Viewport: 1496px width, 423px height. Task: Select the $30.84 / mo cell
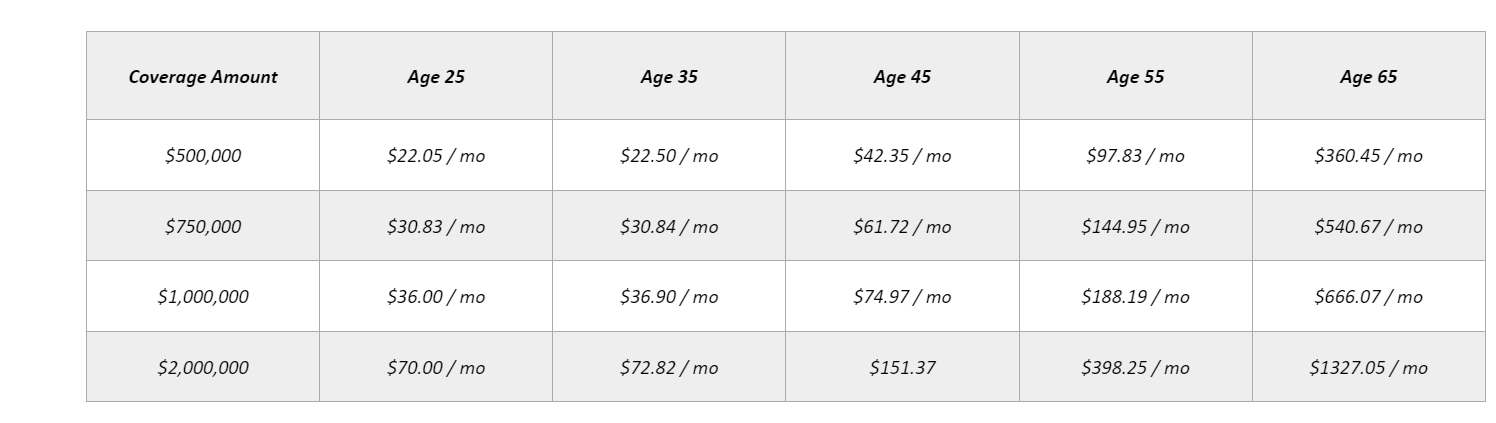click(669, 227)
